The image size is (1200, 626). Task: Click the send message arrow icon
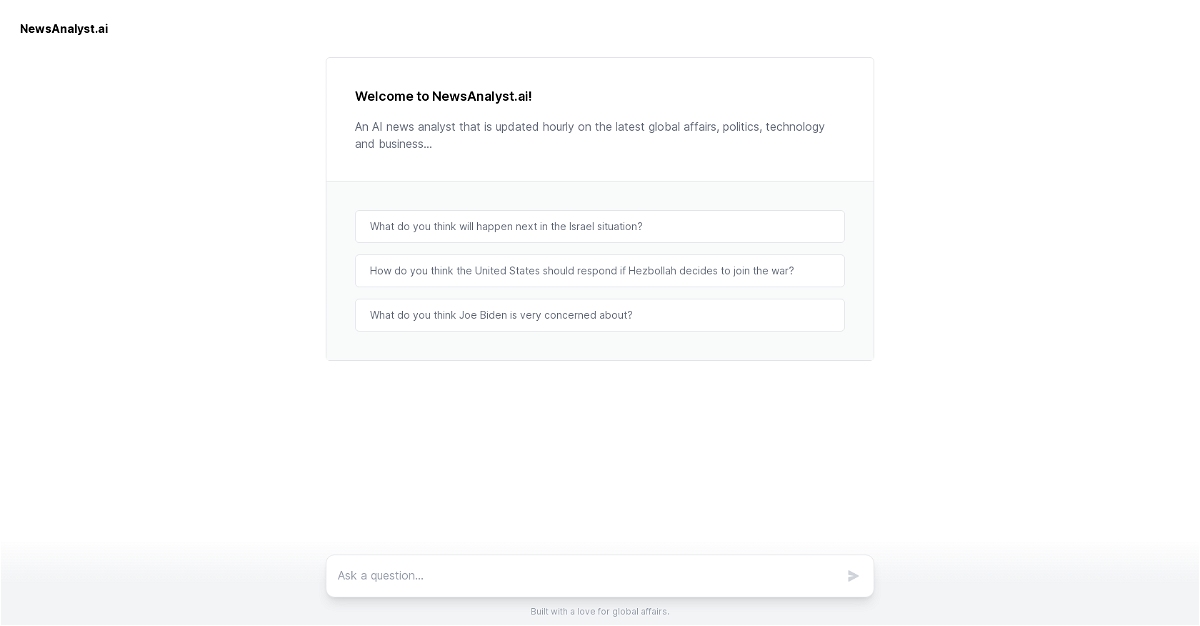pos(853,576)
